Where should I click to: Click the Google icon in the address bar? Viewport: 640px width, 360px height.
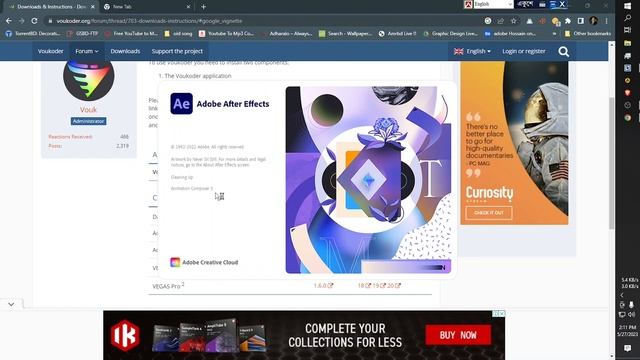488,21
